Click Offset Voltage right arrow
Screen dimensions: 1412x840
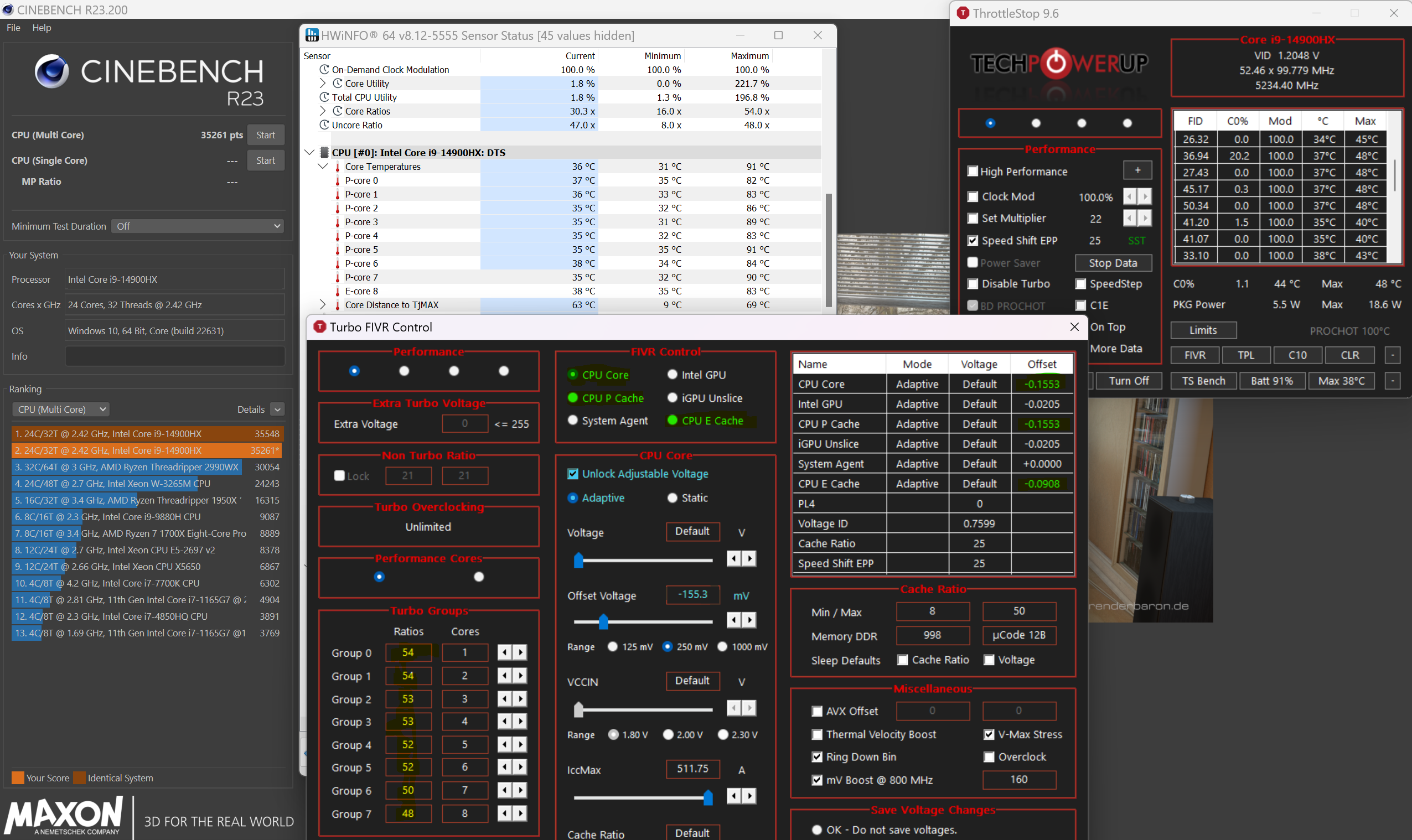coord(749,620)
